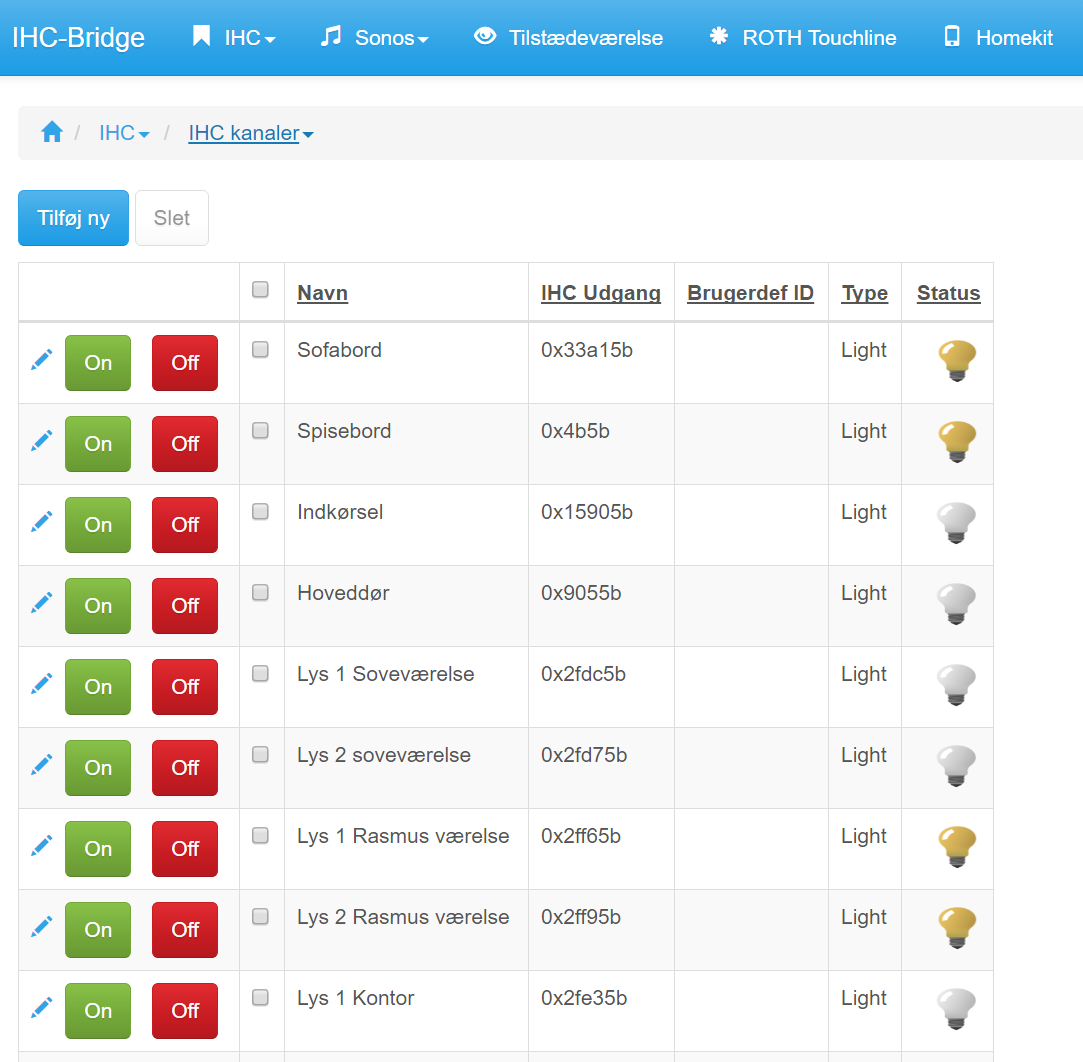This screenshot has width=1083, height=1062.
Task: Select all rows with header checkbox
Action: click(260, 290)
